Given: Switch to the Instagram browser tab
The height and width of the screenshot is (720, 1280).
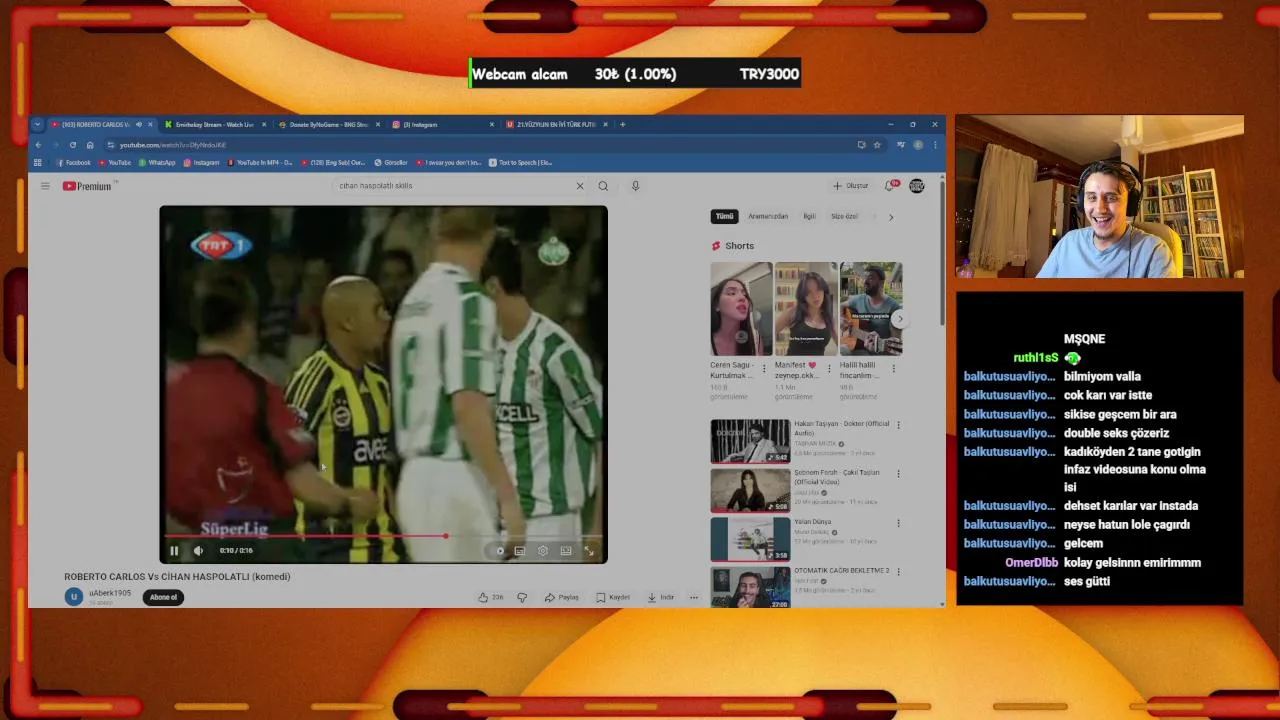Looking at the screenshot, I should pos(441,125).
